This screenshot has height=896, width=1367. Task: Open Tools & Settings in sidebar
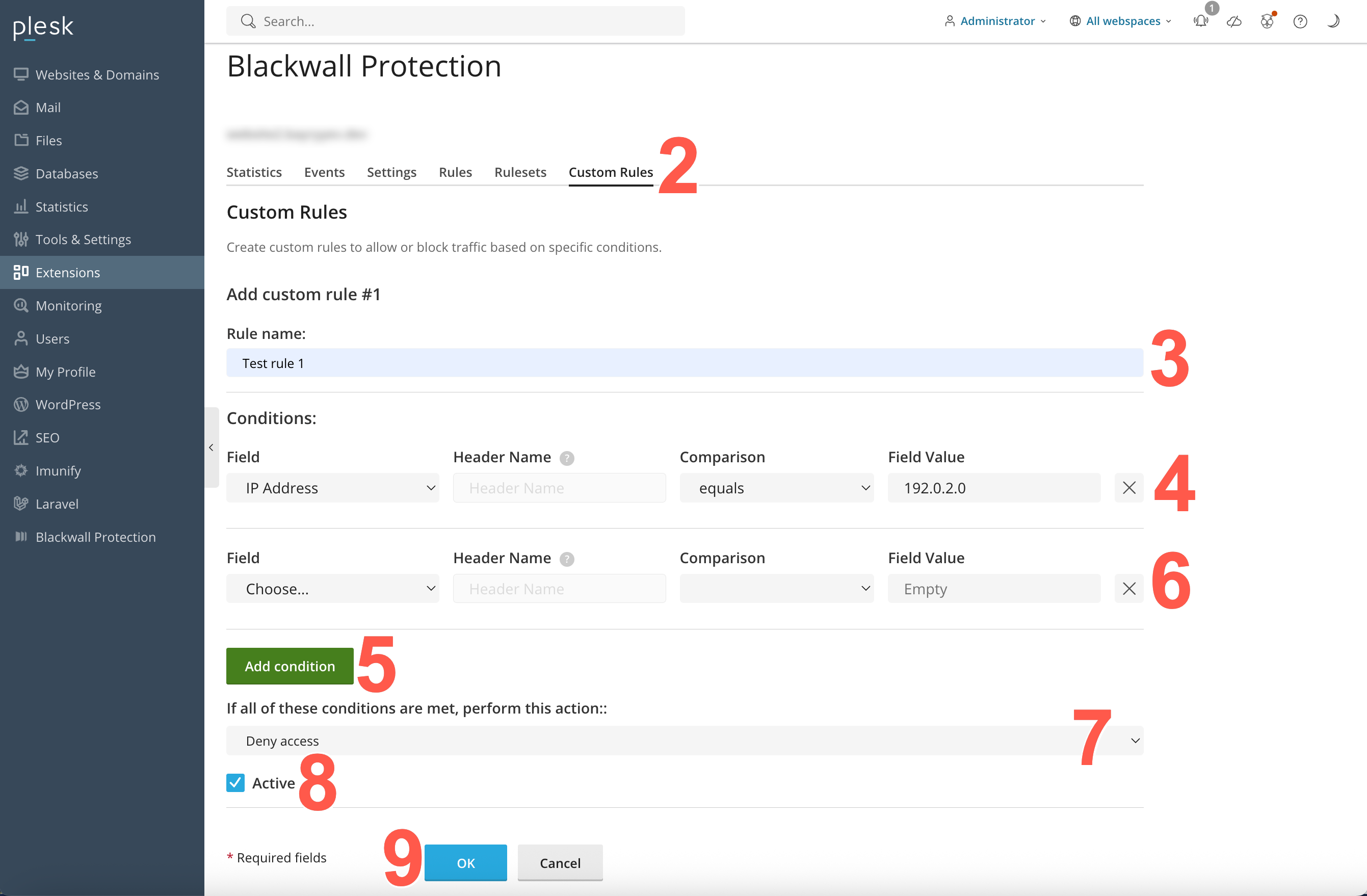click(x=102, y=240)
